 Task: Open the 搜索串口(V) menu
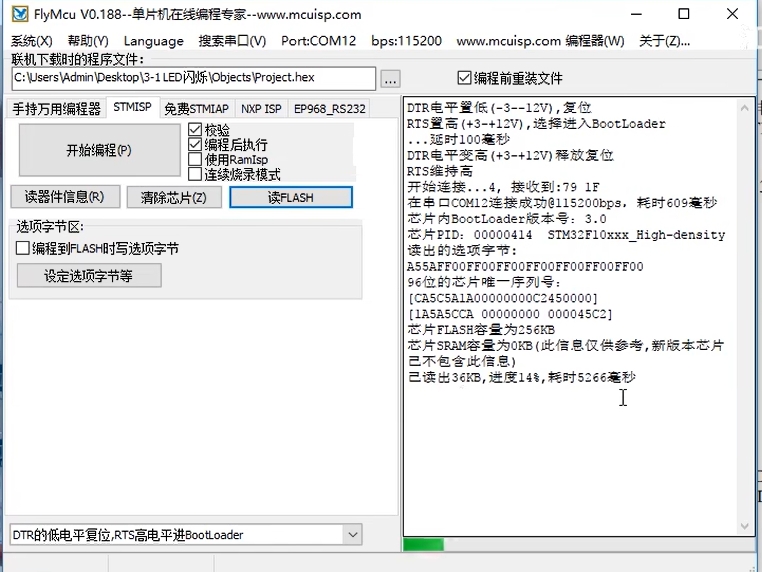(x=232, y=41)
